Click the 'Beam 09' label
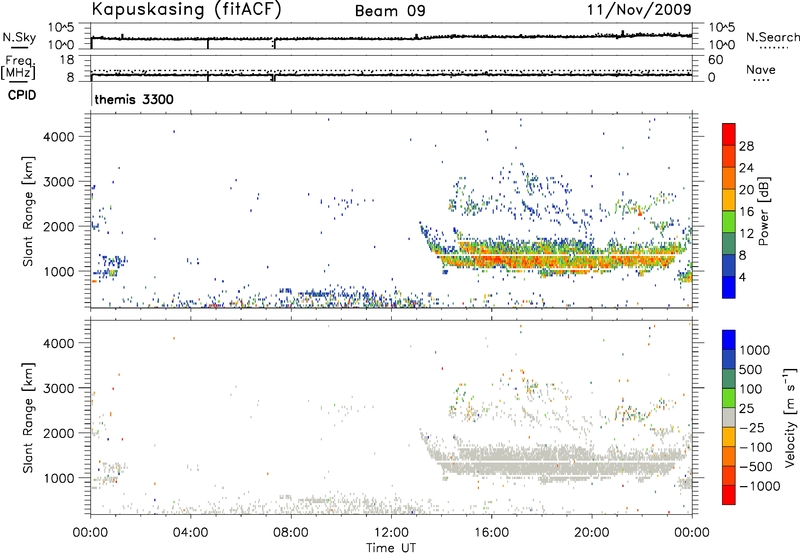 pos(390,11)
